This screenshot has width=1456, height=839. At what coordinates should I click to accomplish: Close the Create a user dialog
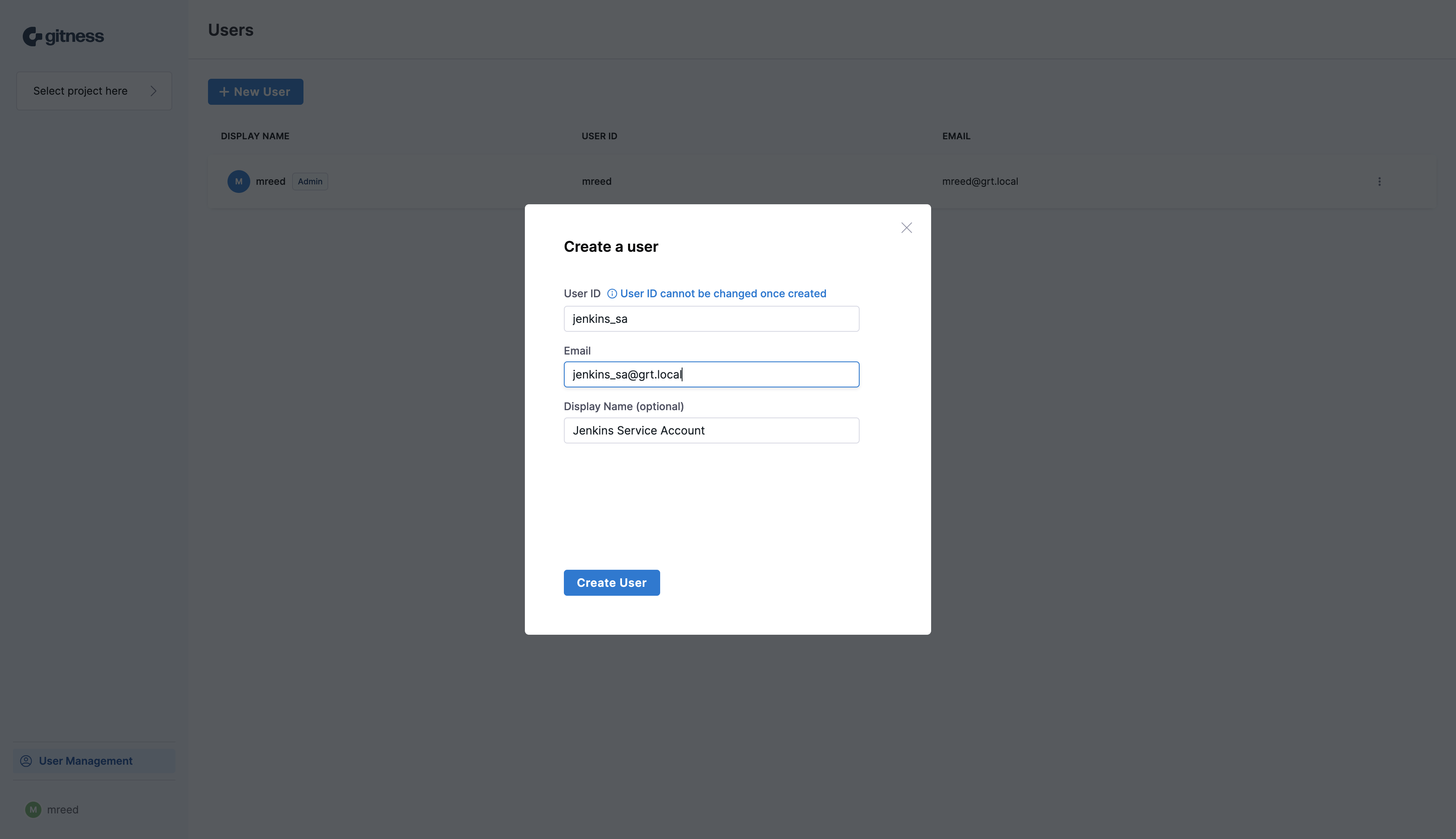[x=906, y=227]
